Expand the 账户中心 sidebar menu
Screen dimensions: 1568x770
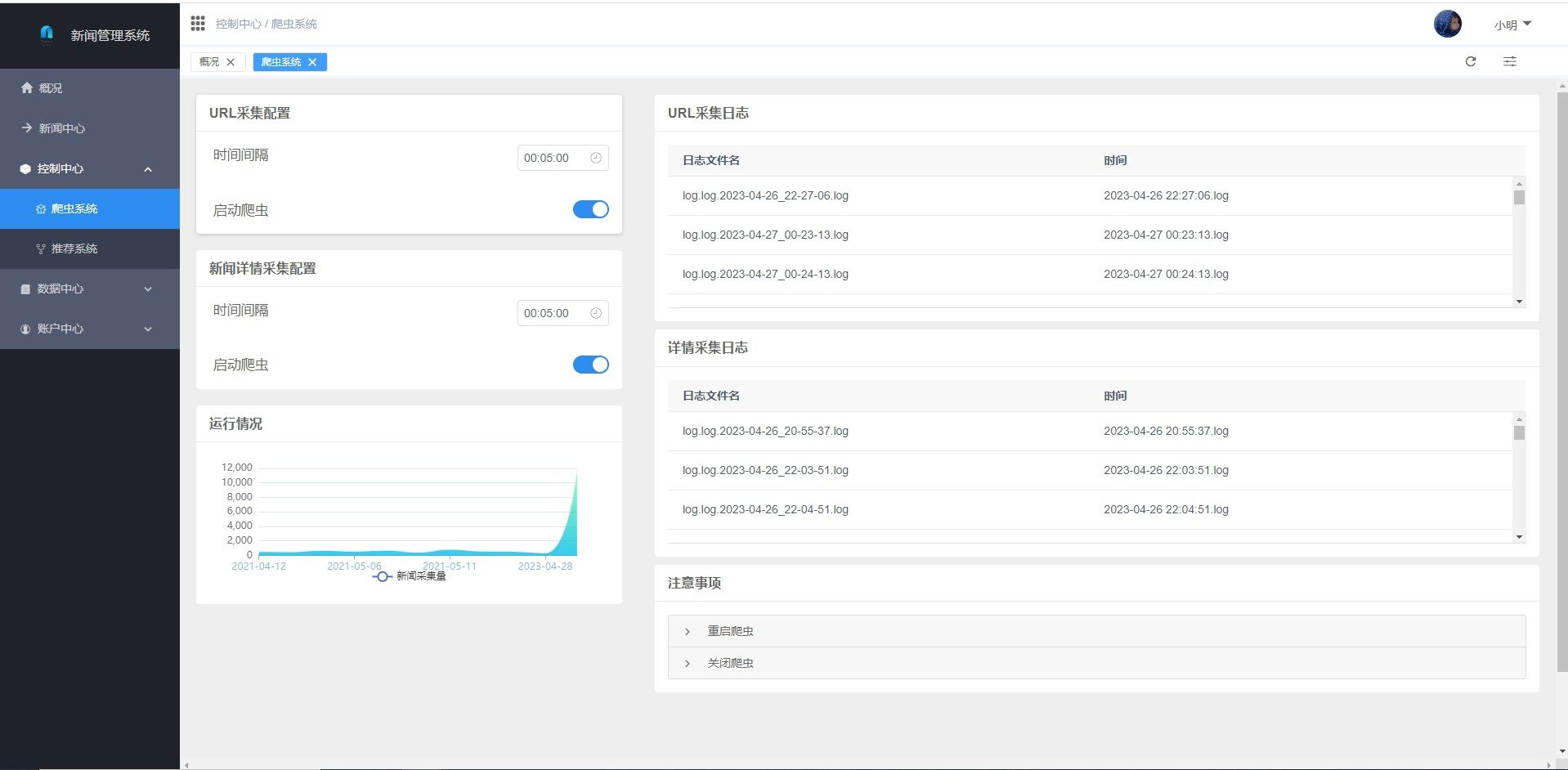(88, 329)
